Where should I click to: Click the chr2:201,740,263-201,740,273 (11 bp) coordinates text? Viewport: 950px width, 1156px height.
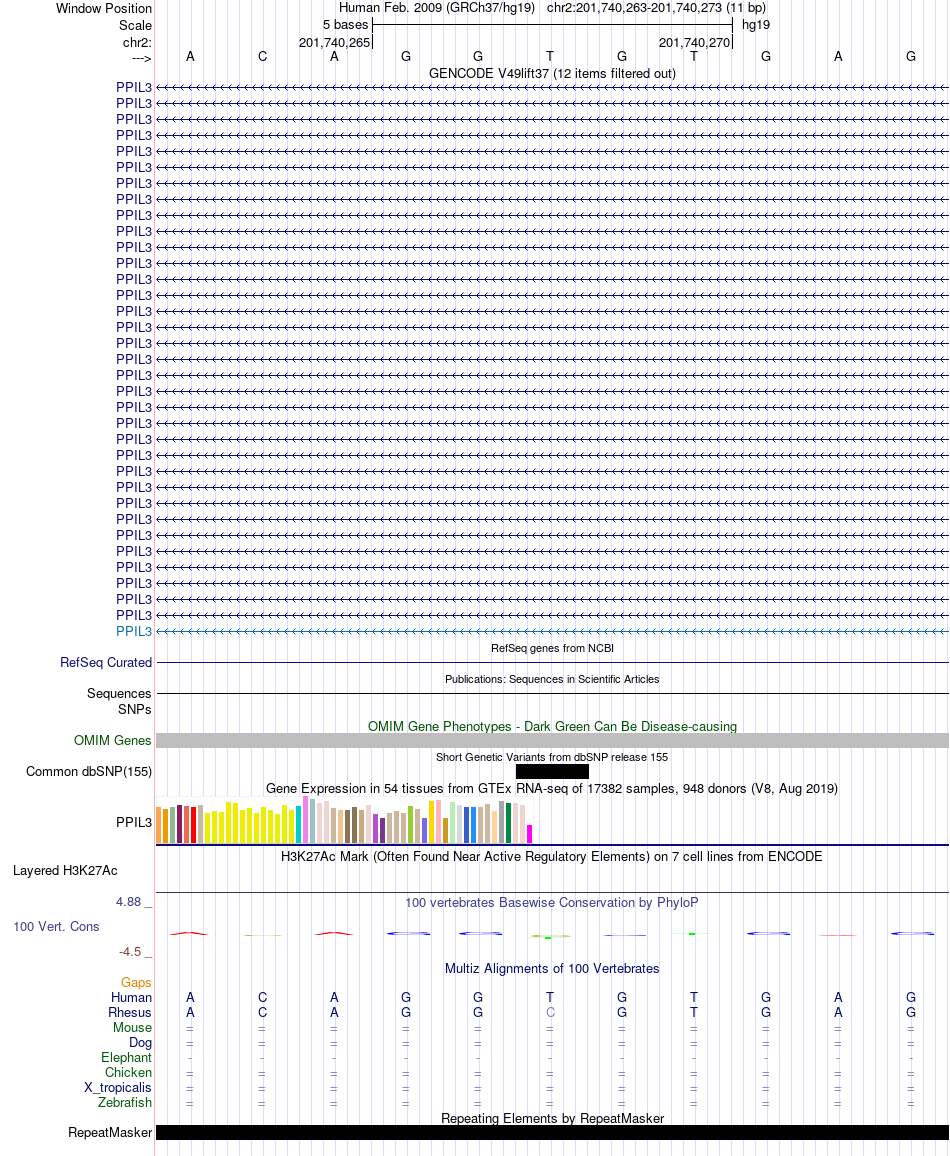click(x=656, y=8)
